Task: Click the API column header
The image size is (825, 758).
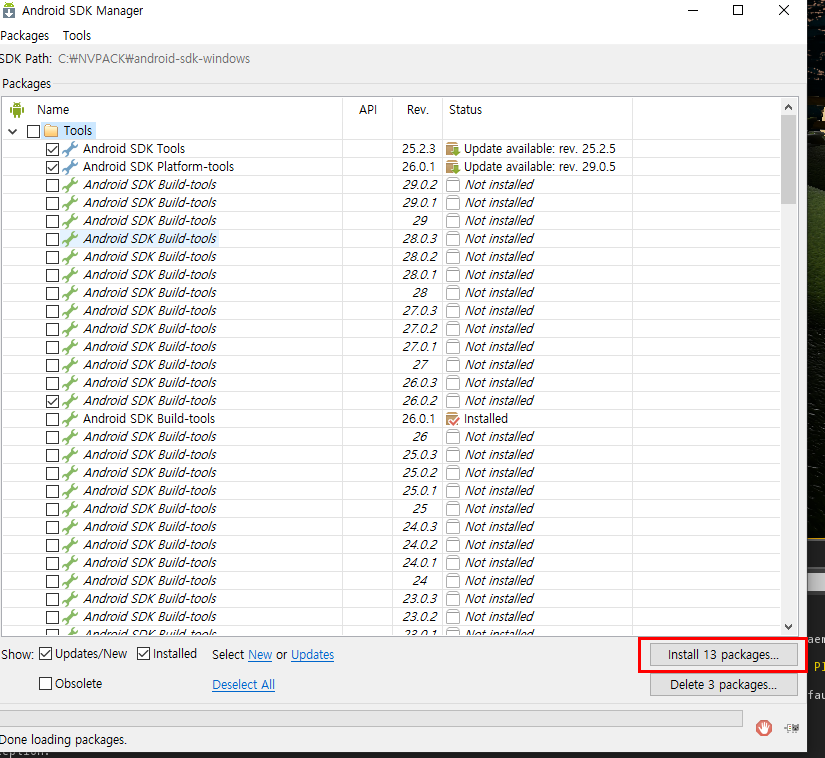Action: point(368,110)
